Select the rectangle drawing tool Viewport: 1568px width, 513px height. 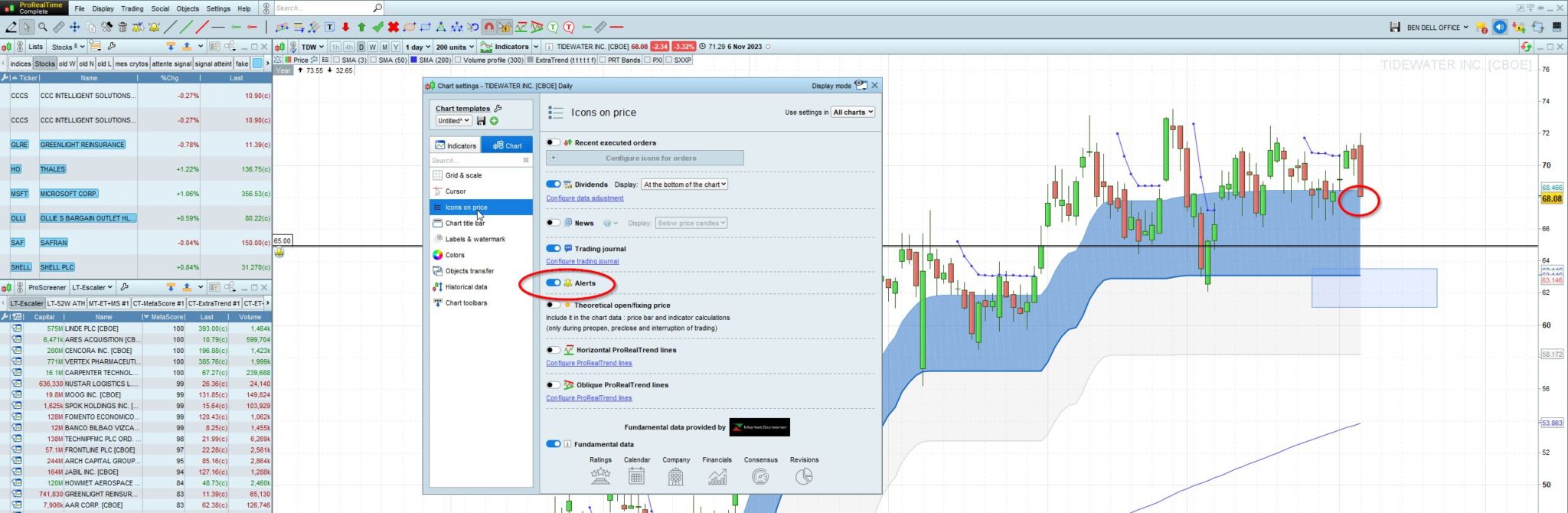click(x=425, y=27)
